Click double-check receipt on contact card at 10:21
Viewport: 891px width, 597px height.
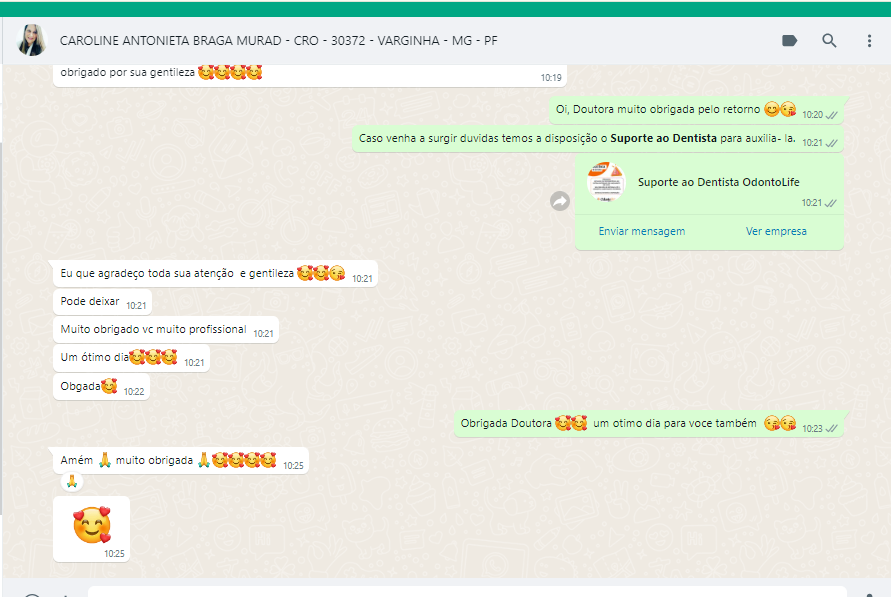click(x=830, y=203)
